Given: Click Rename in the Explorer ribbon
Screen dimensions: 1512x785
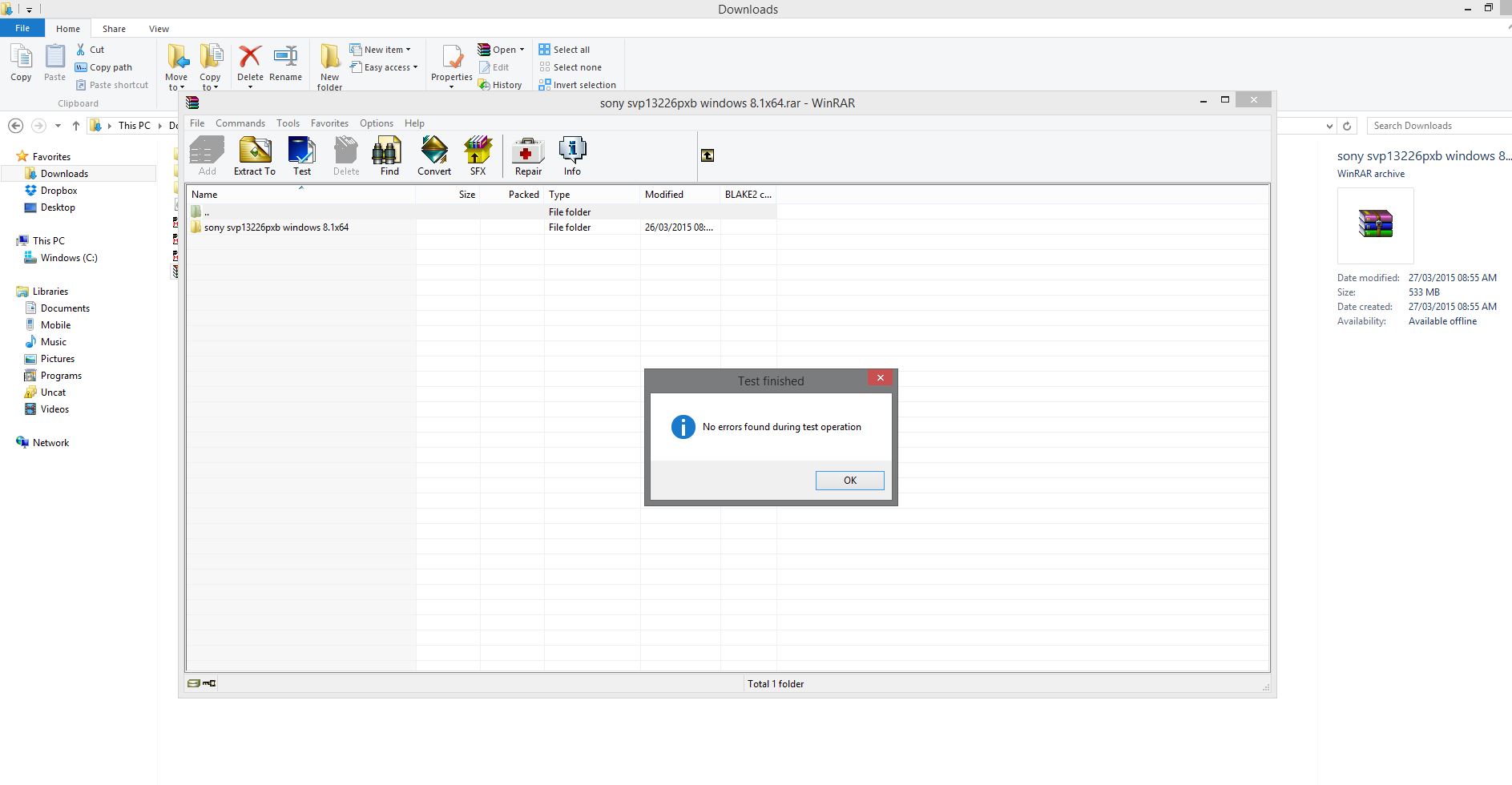Looking at the screenshot, I should point(285,63).
